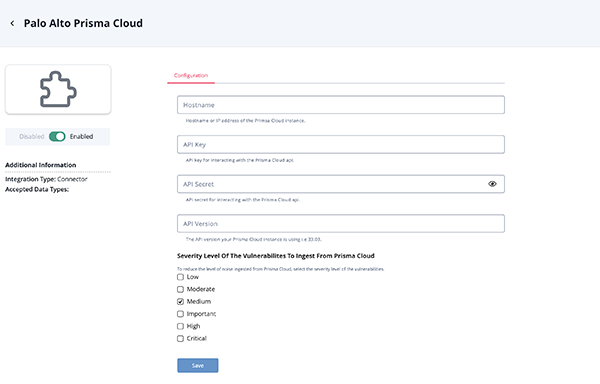Click the 'Enabled' label text
This screenshot has height=384, width=600.
click(x=82, y=137)
